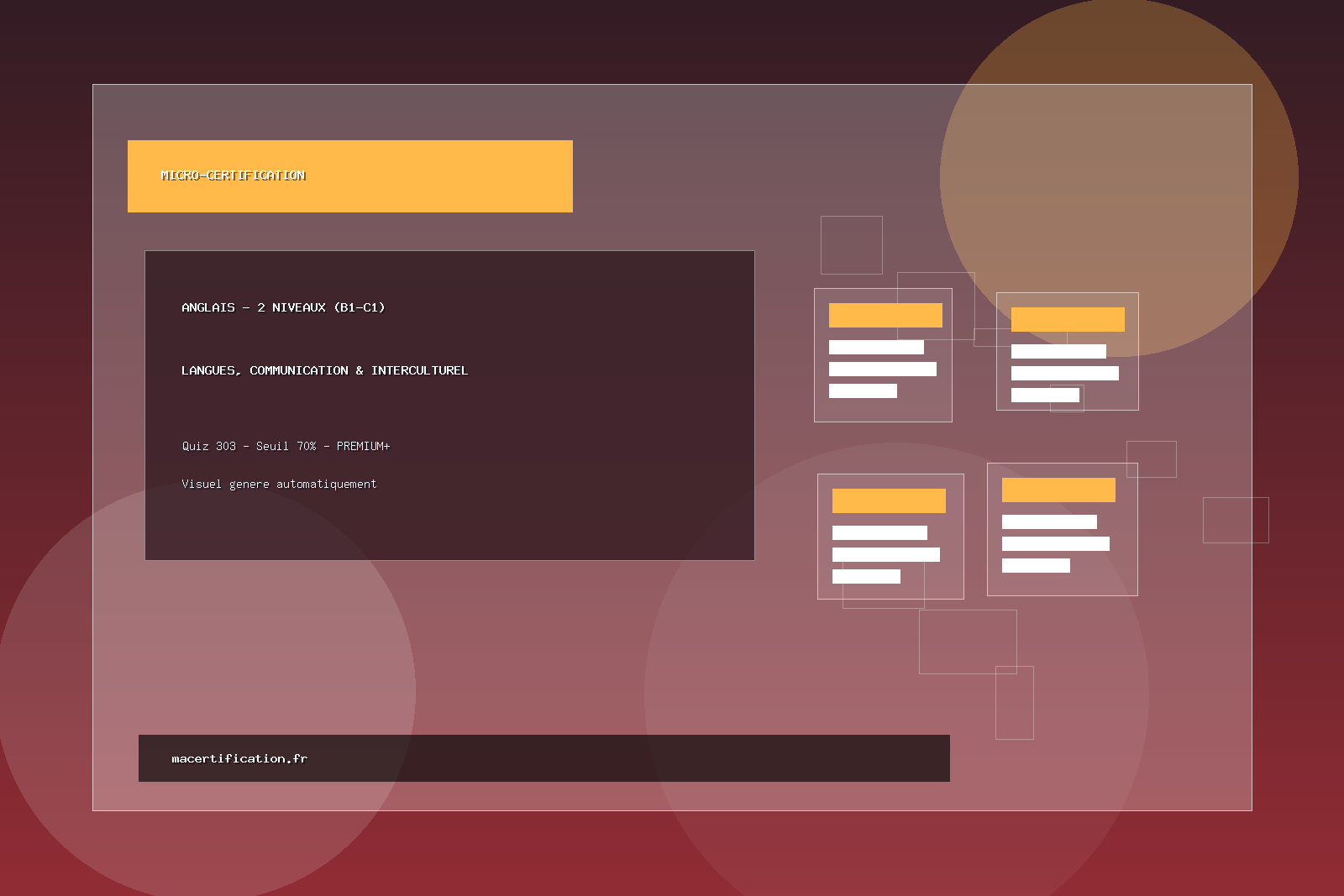
Task: Click orange header of bottom-right card
Action: coord(1058,490)
